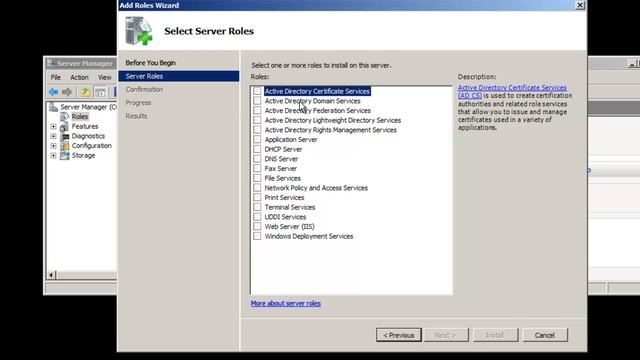The height and width of the screenshot is (360, 640).
Task: Click the Storage node icon in tree
Action: pyautogui.click(x=64, y=156)
